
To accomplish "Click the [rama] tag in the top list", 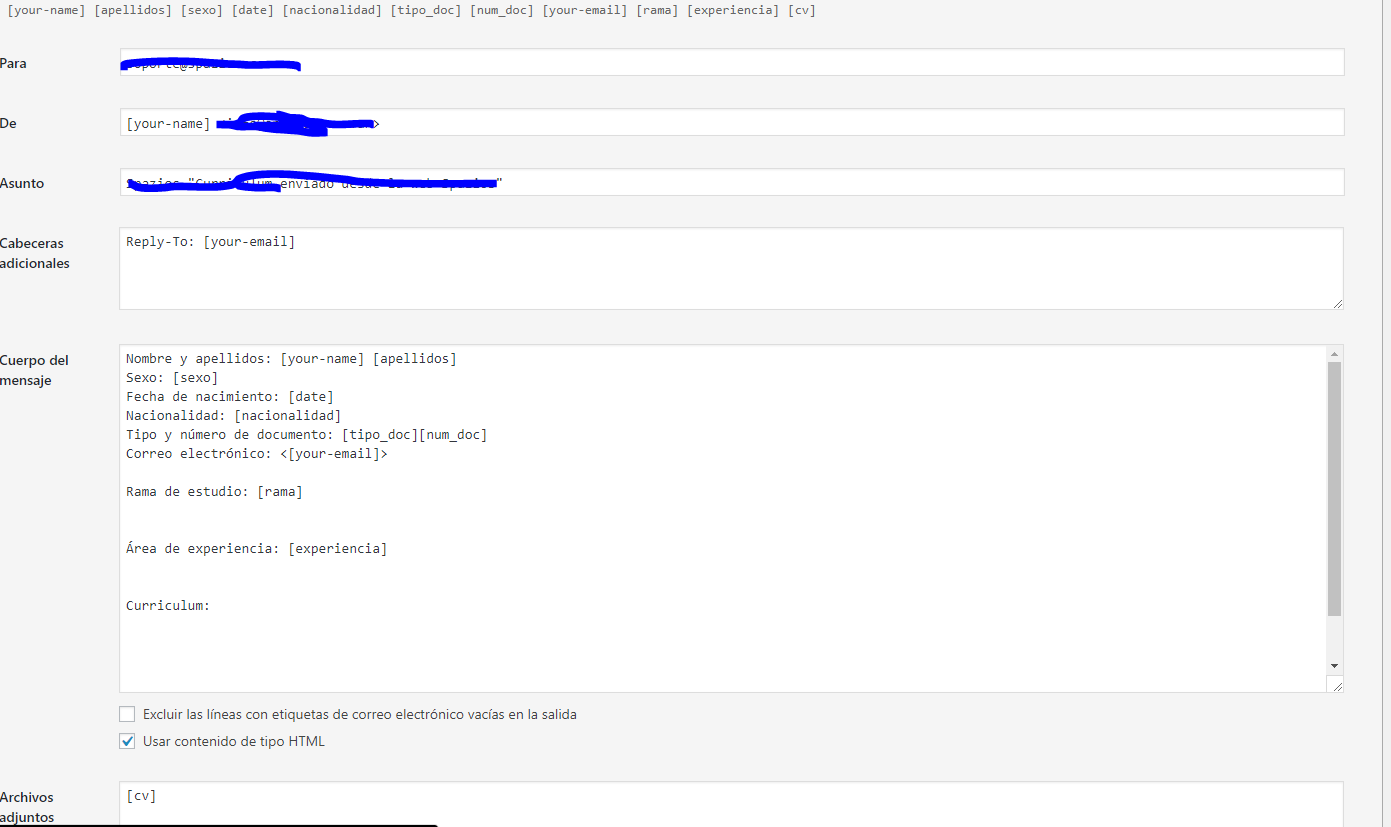I will [x=657, y=10].
